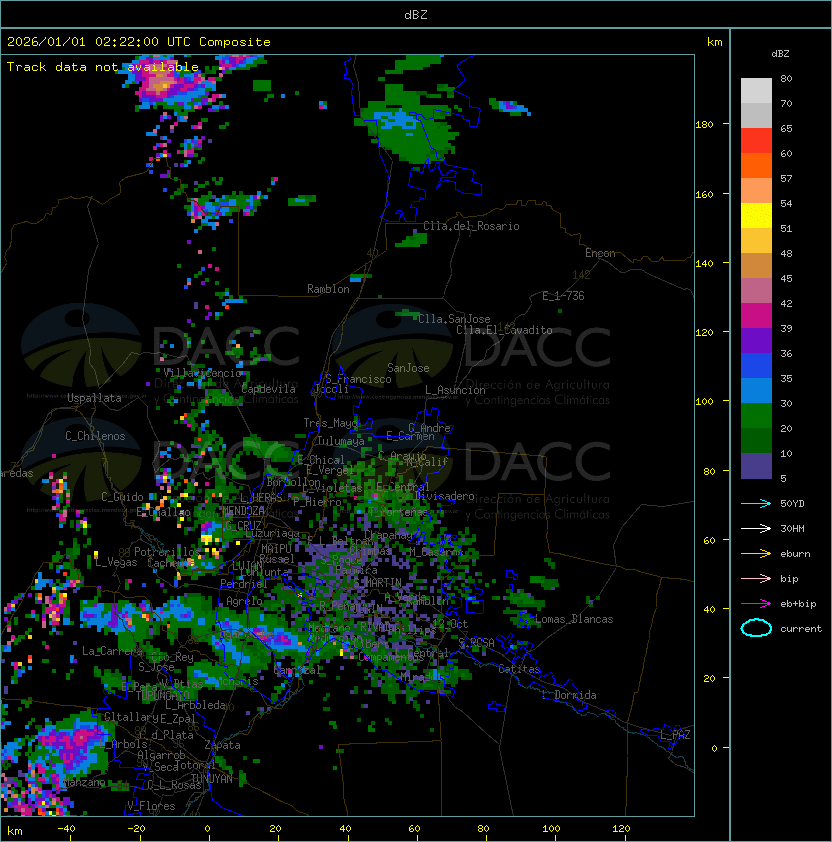Click the L_Asuncion map label
This screenshot has height=842, width=832.
pyautogui.click(x=455, y=390)
